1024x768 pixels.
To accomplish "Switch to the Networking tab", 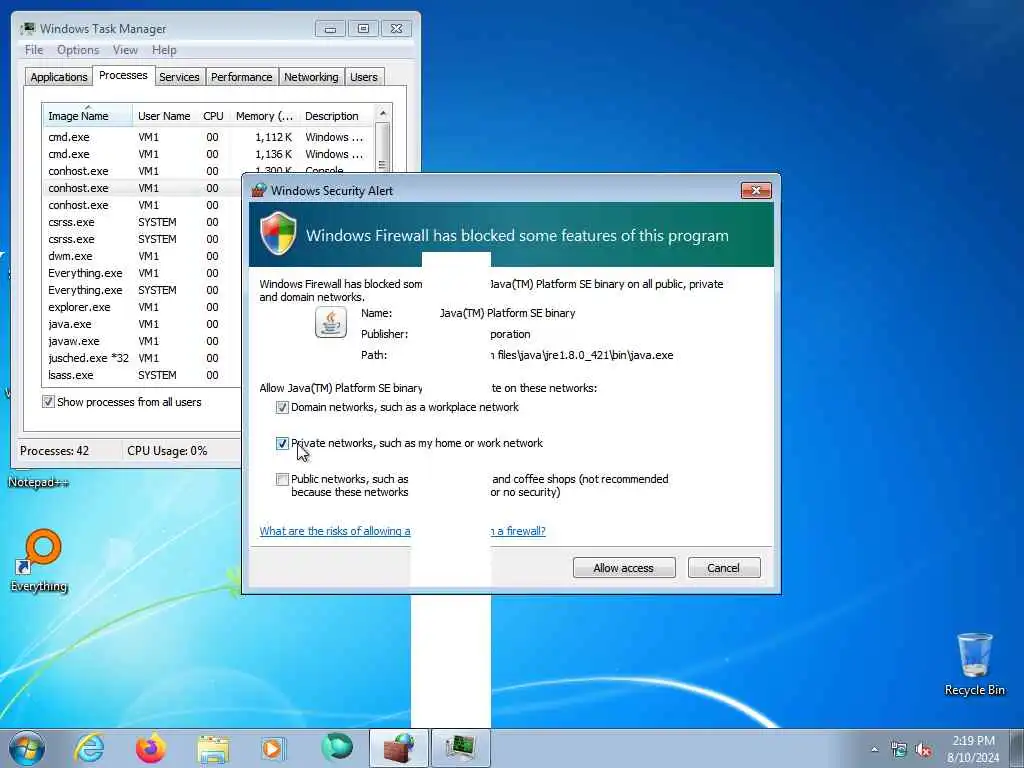I will (311, 76).
